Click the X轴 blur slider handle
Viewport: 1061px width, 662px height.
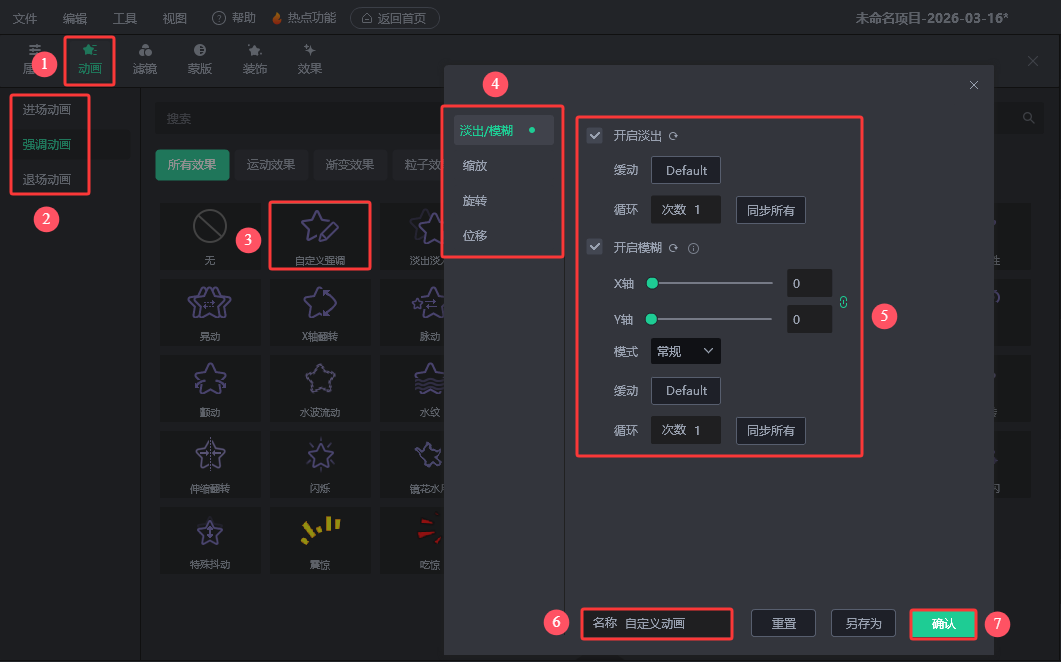coord(652,283)
